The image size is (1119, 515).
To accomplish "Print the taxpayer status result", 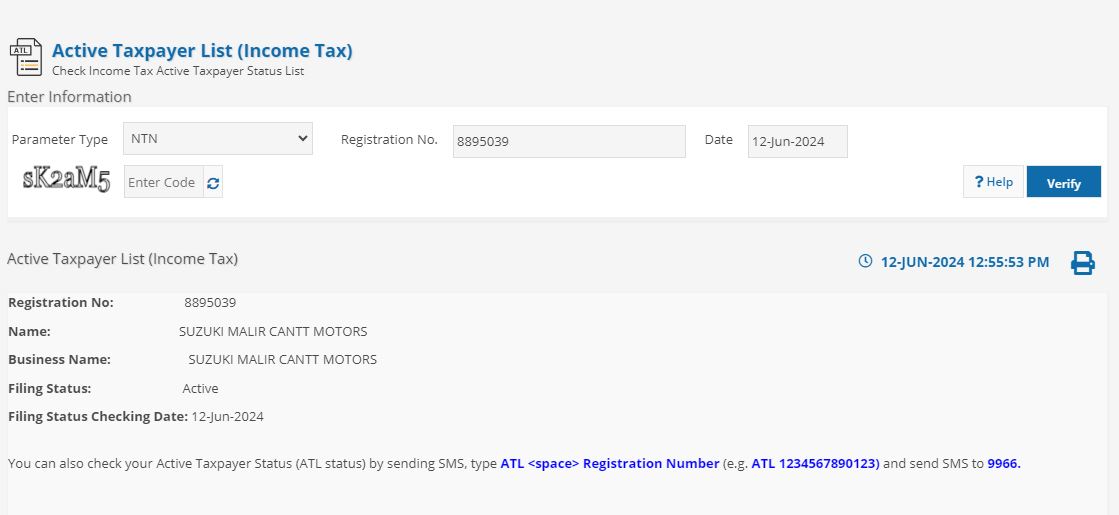I will tap(1082, 263).
